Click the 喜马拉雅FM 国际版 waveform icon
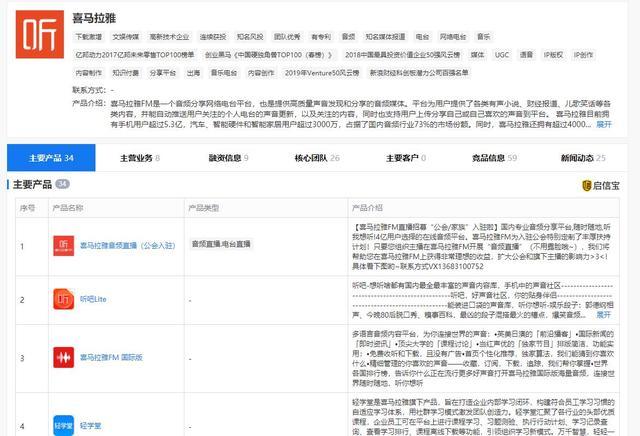This screenshot has width=640, height=436. coord(64,358)
